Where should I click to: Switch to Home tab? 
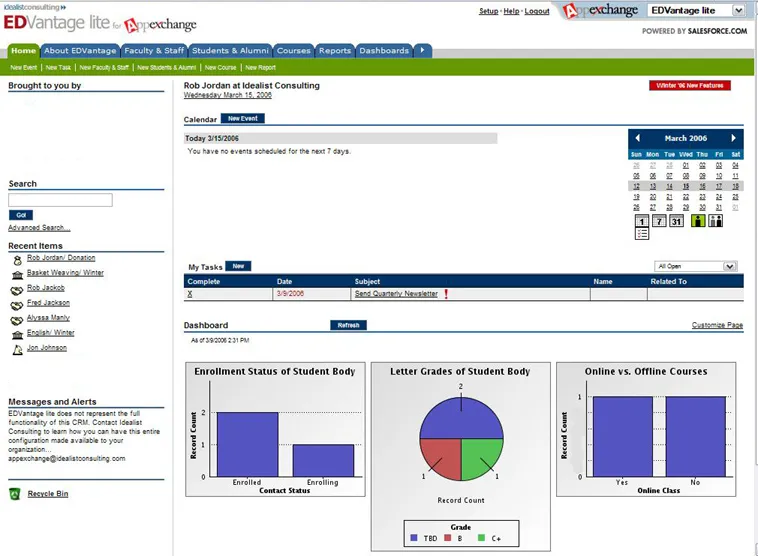(x=23, y=50)
